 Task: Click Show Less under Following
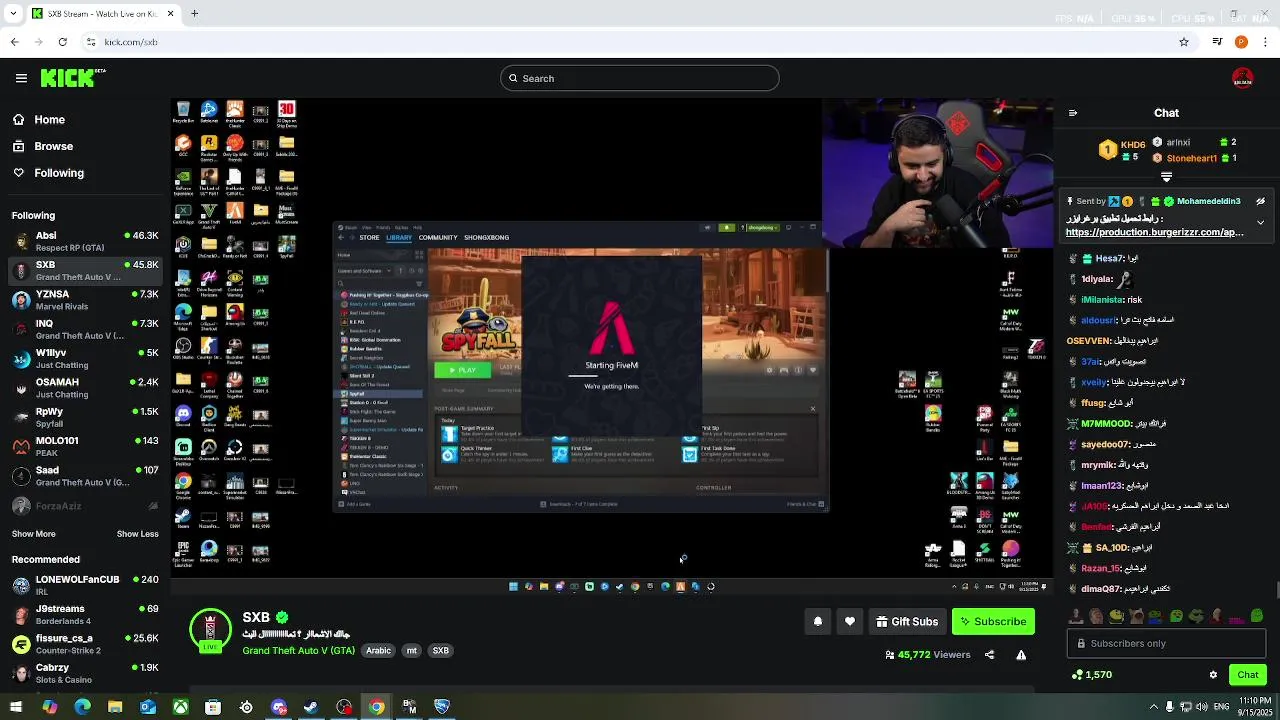[138, 534]
